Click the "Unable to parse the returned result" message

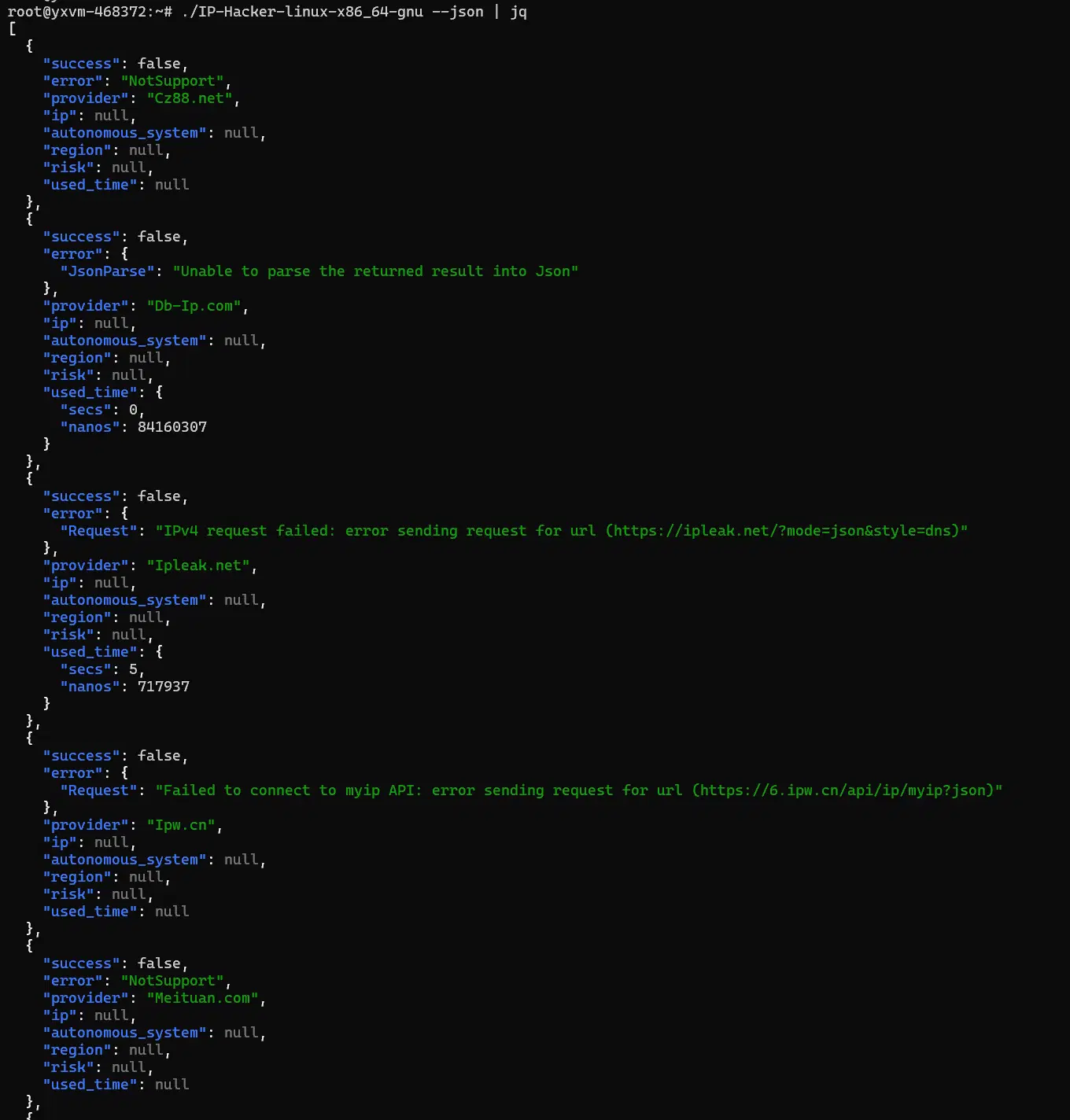tap(375, 271)
